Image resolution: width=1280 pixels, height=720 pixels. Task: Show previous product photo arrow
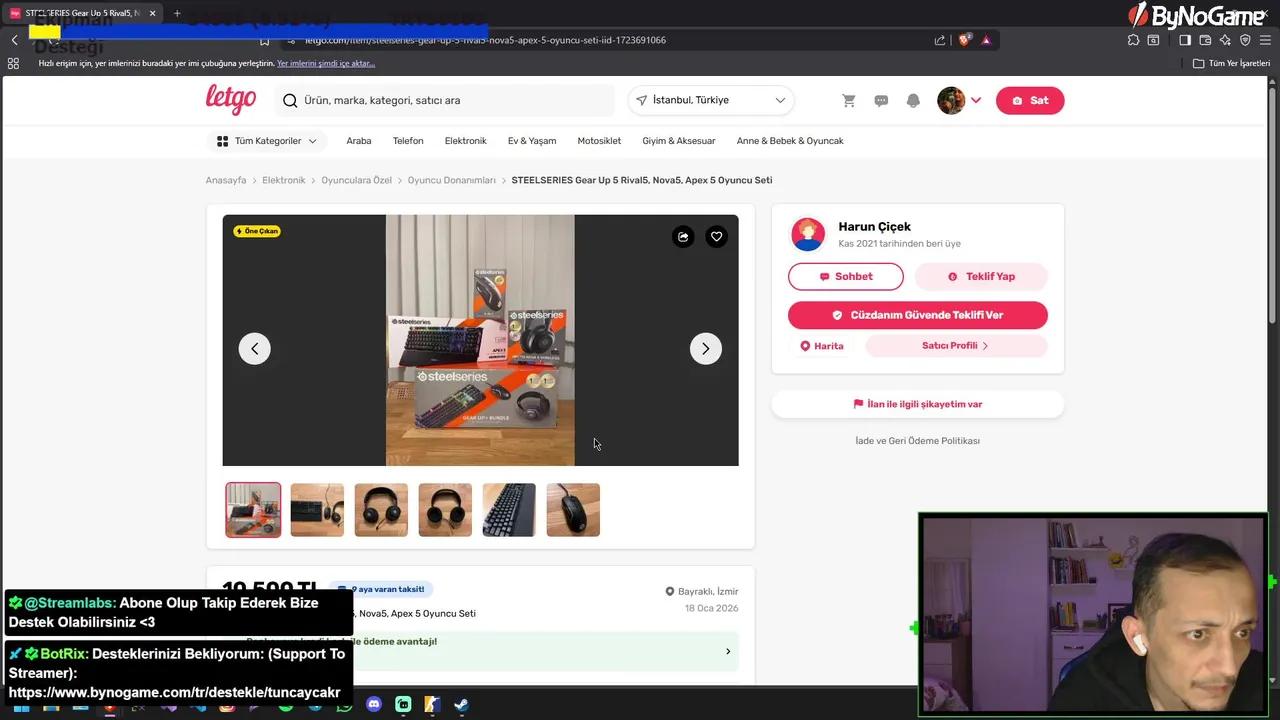click(255, 348)
